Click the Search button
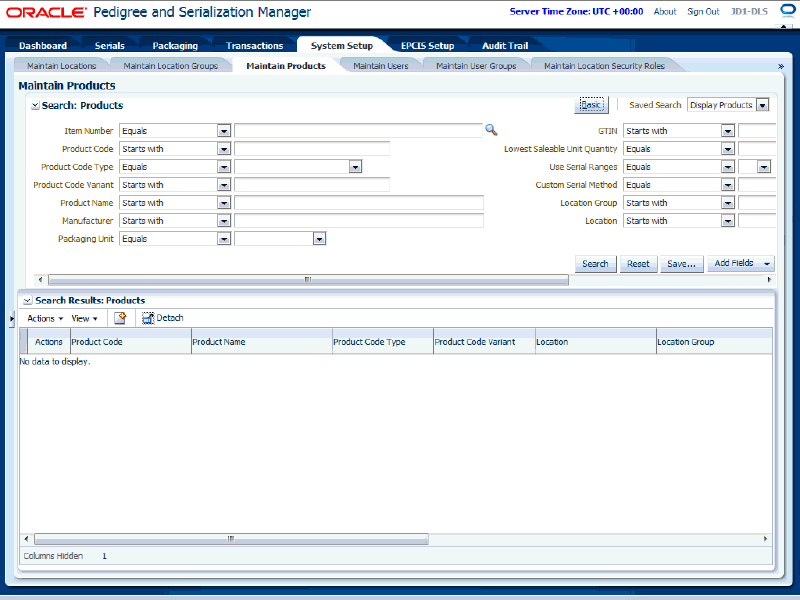Image resolution: width=800 pixels, height=600 pixels. (595, 264)
